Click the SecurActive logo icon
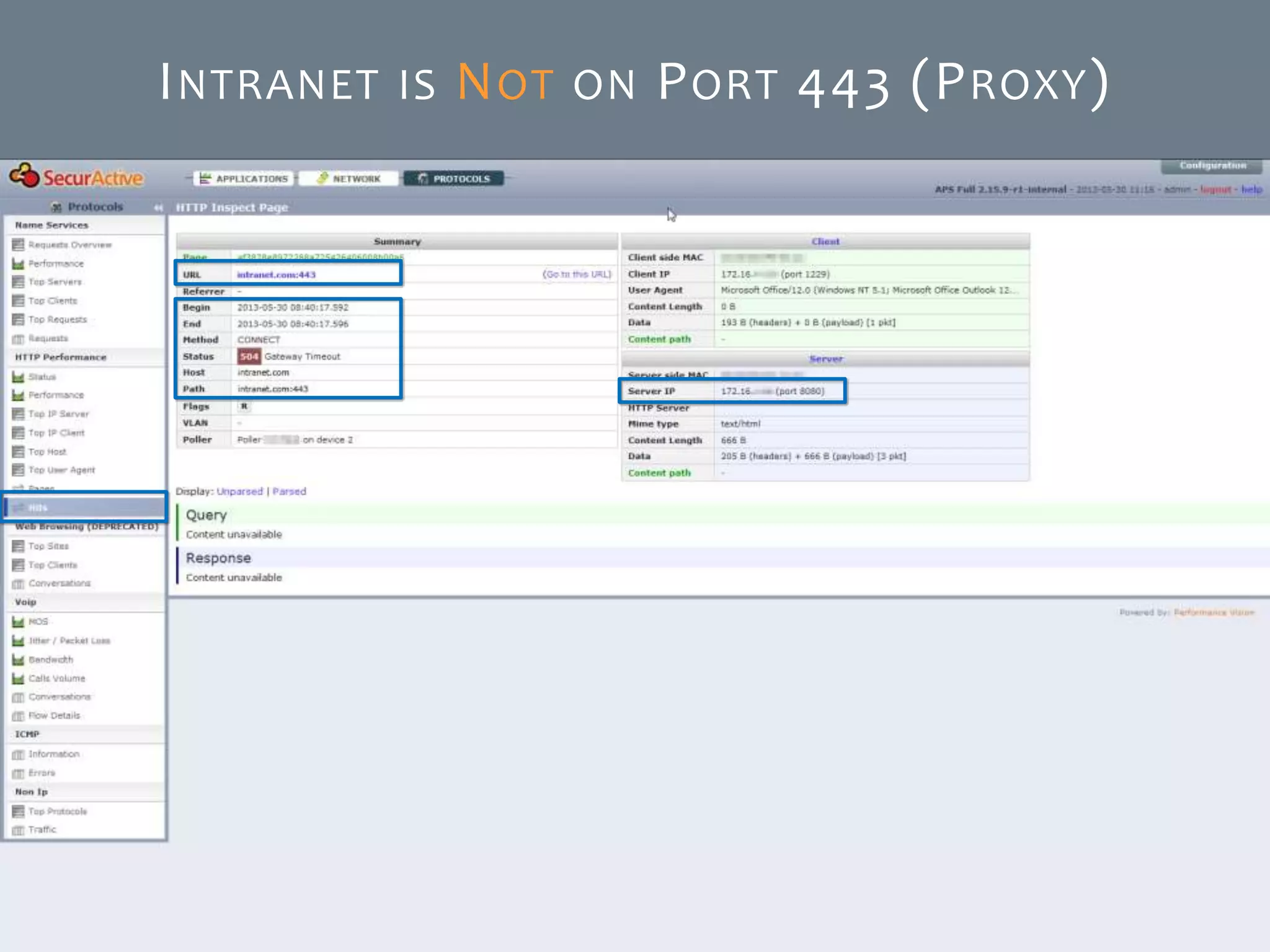The height and width of the screenshot is (952, 1270). (x=24, y=176)
